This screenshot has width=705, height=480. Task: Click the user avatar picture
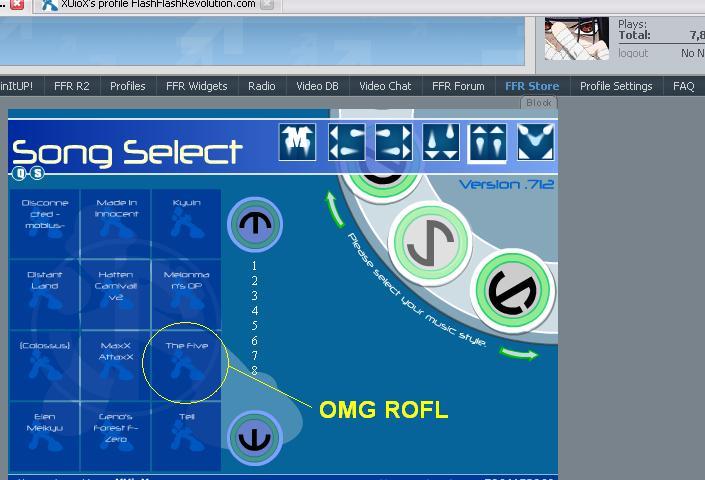tap(576, 38)
